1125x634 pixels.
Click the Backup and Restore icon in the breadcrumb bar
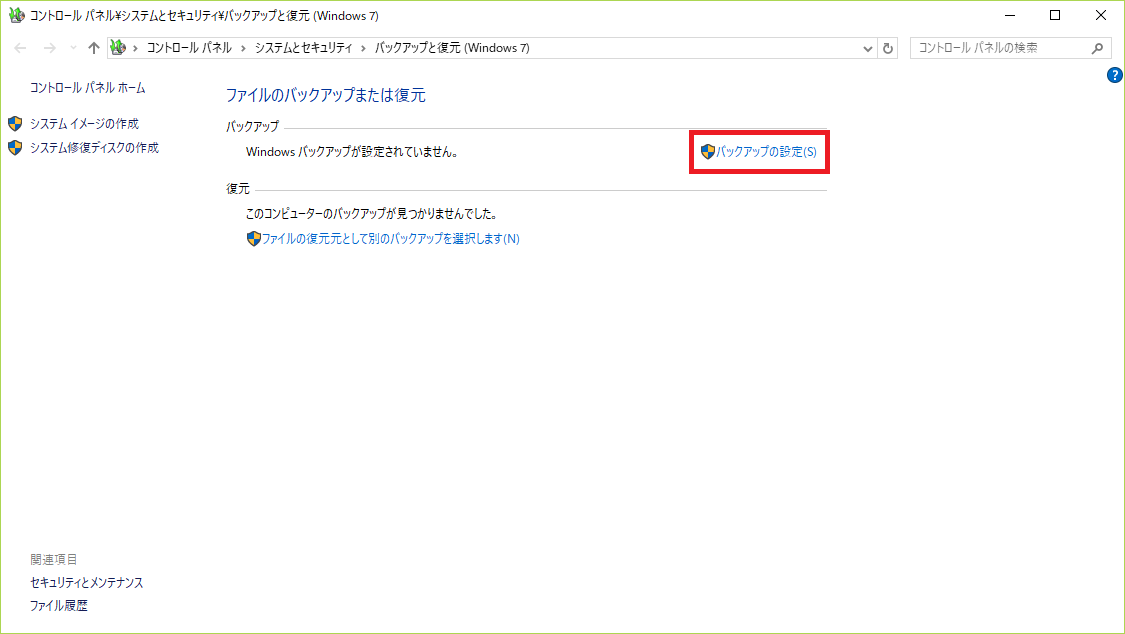tap(117, 47)
